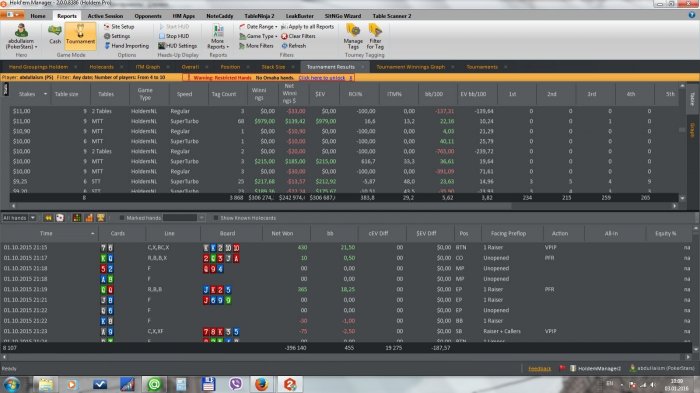700x393 pixels.
Task: Follow the click here to unlock link
Action: tap(322, 78)
